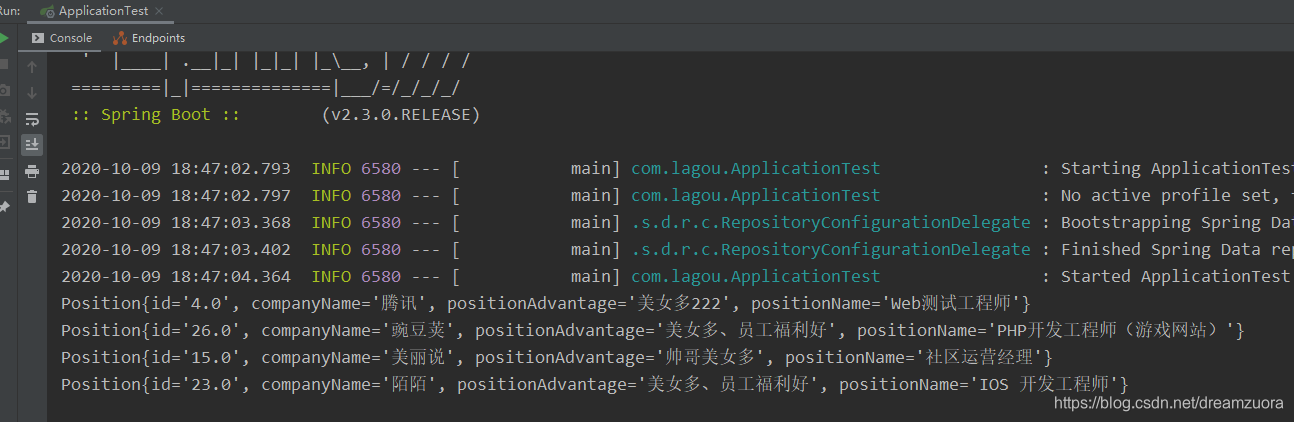Click INFO level on the 18:47:02.793 line
The width and height of the screenshot is (1294, 422).
coord(331,168)
